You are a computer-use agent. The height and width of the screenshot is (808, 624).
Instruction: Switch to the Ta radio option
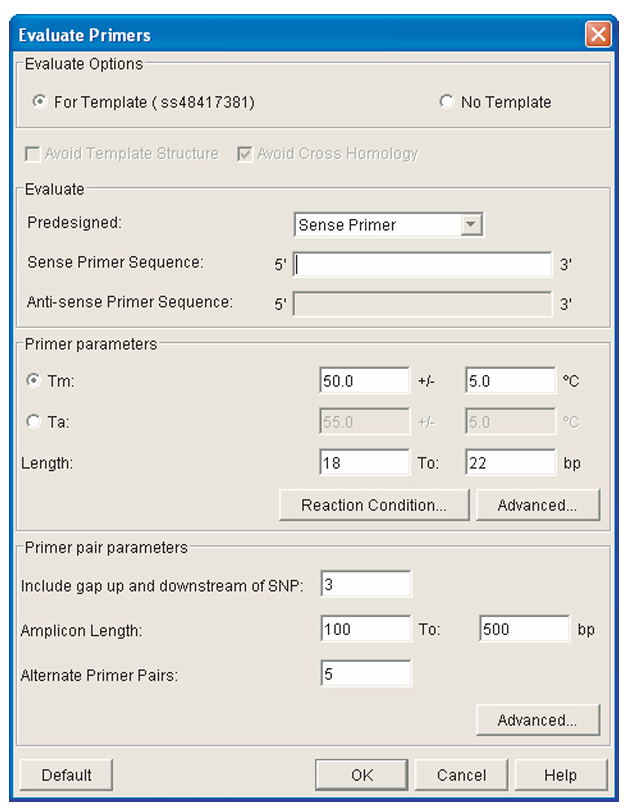point(34,422)
